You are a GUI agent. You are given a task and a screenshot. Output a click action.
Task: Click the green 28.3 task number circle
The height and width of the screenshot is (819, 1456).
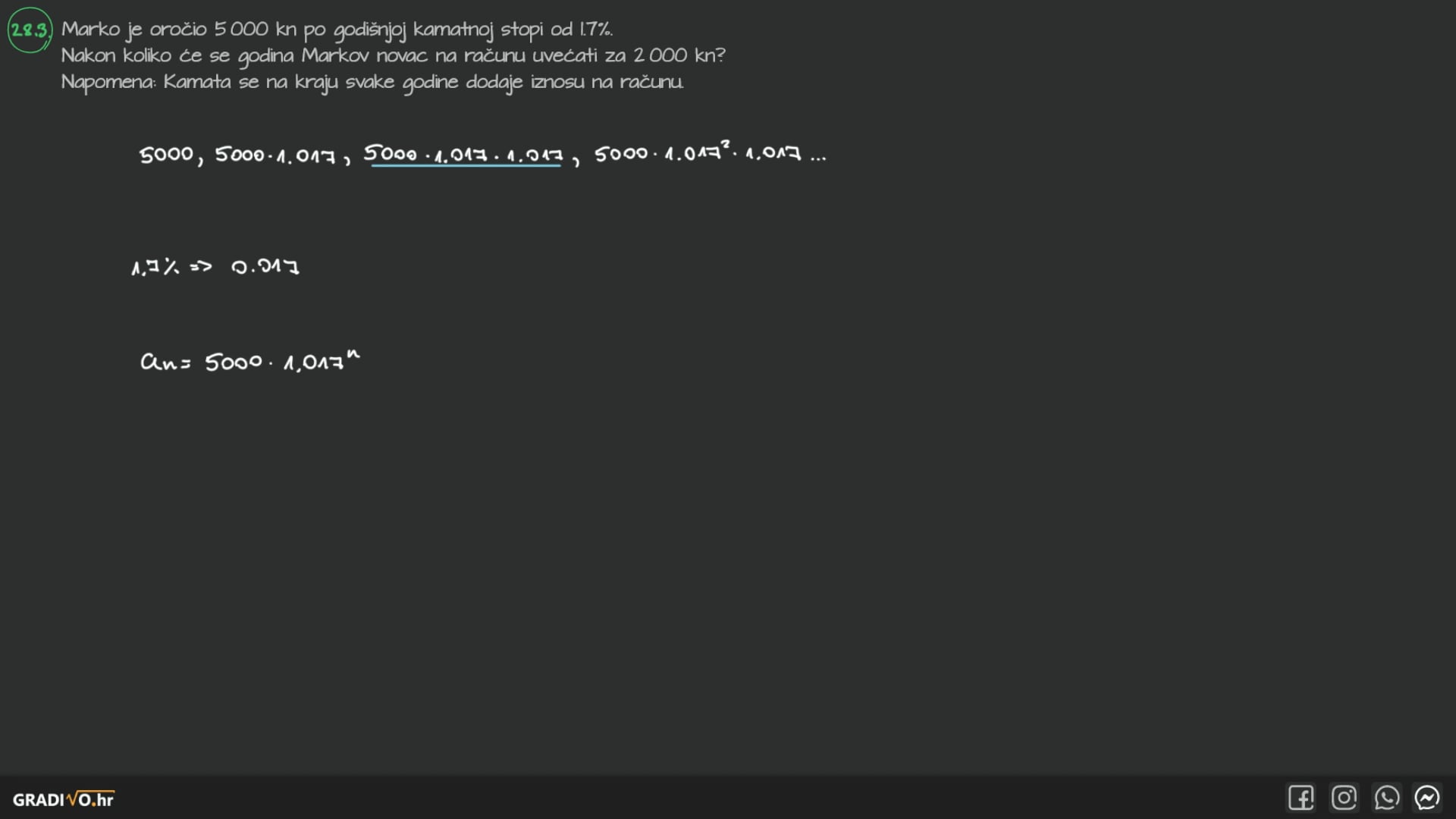[30, 30]
